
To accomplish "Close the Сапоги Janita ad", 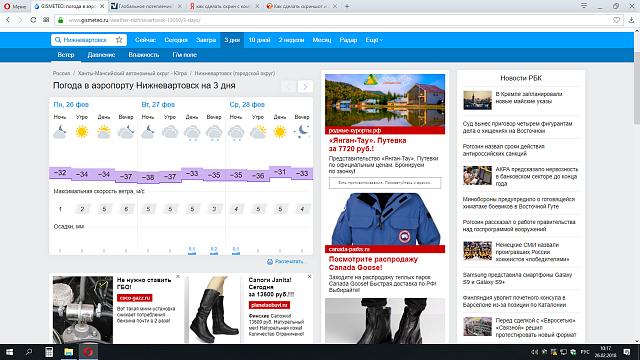I will pyautogui.click(x=309, y=277).
